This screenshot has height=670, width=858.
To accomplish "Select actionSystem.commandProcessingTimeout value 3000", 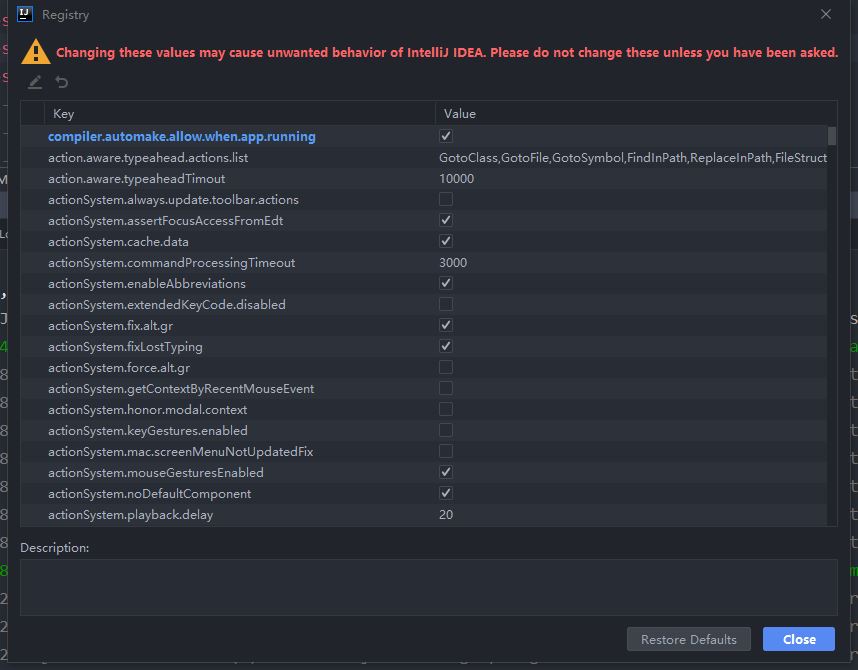I will click(453, 263).
